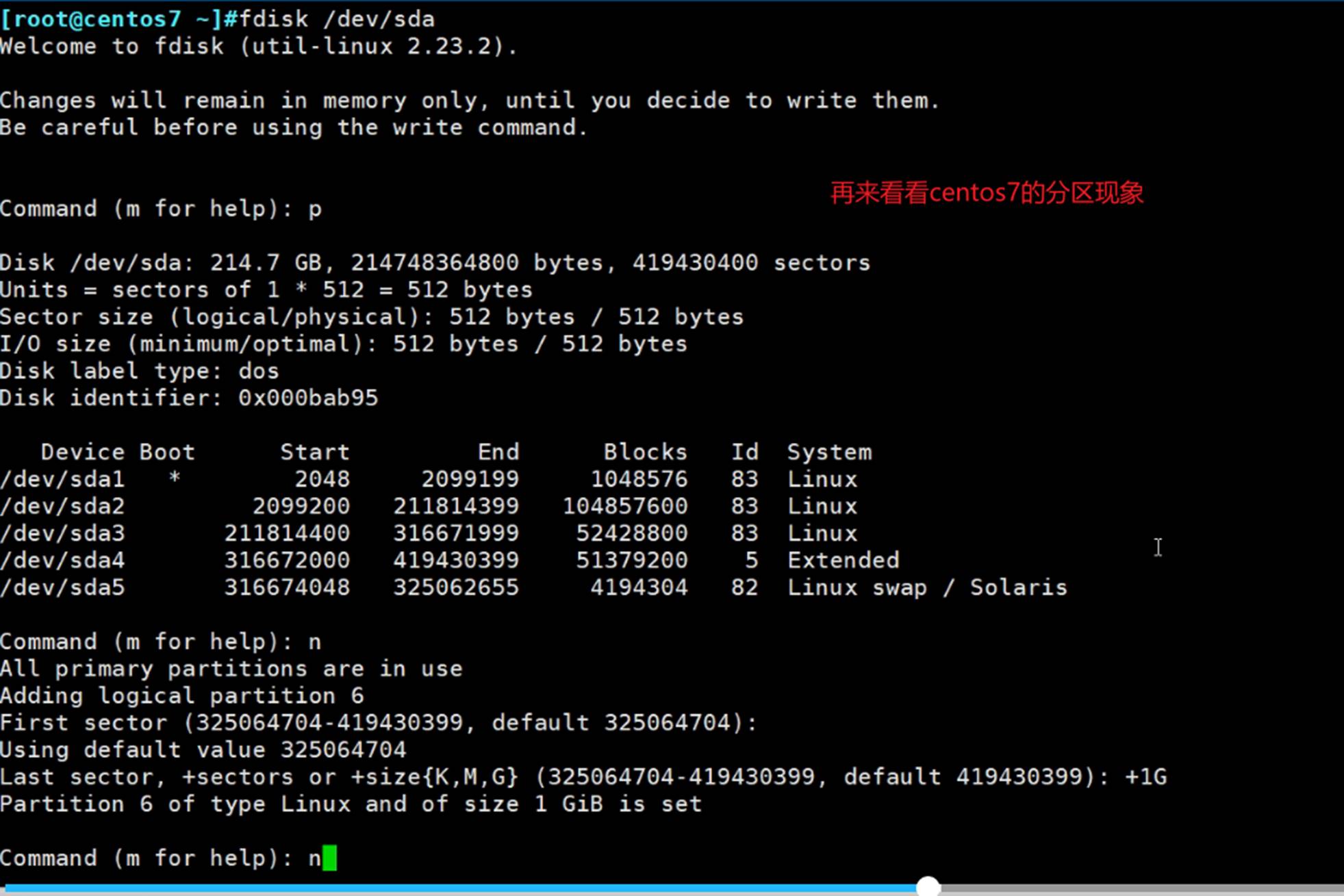1344x896 pixels.
Task: Click the System column header
Action: pyautogui.click(x=829, y=452)
